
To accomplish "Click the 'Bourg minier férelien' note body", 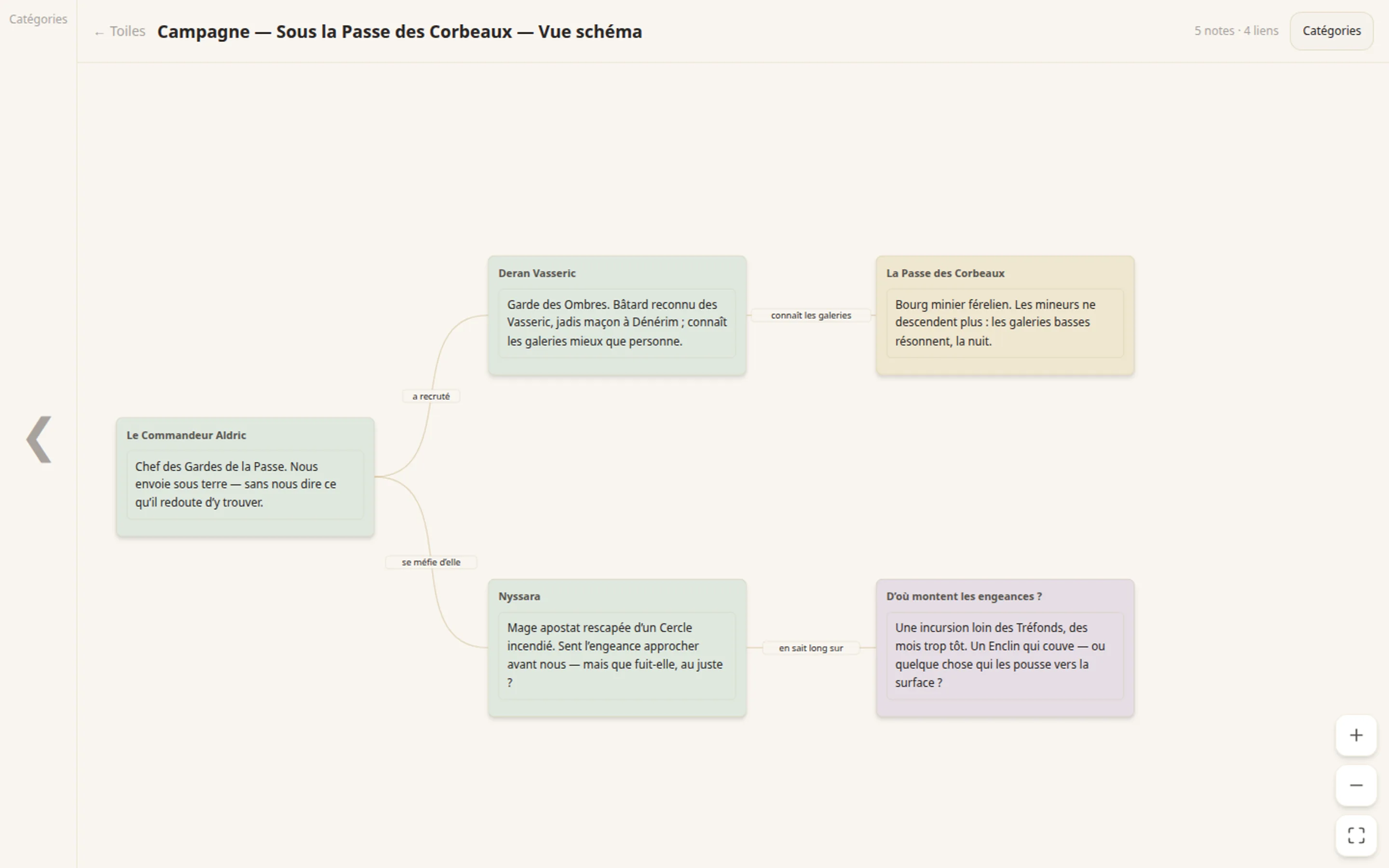I will coord(1005,323).
